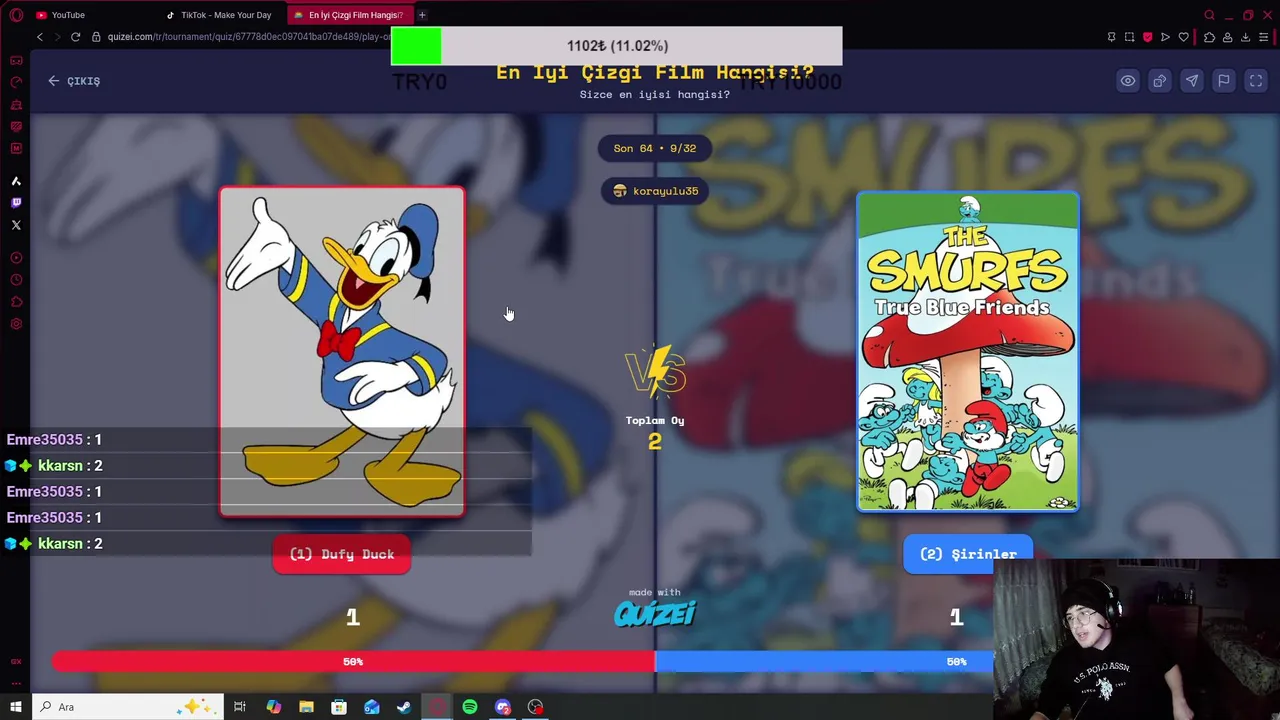Open the Twitch sidebar icon
This screenshot has height=720, width=1280.
(16, 203)
